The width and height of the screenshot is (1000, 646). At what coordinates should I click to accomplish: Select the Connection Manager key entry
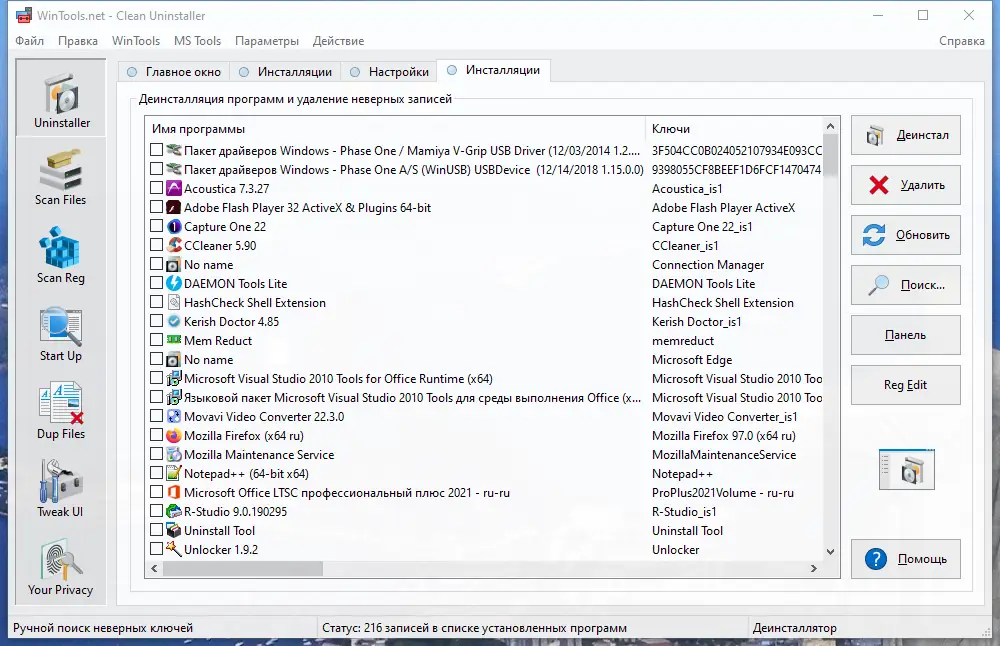coord(708,264)
